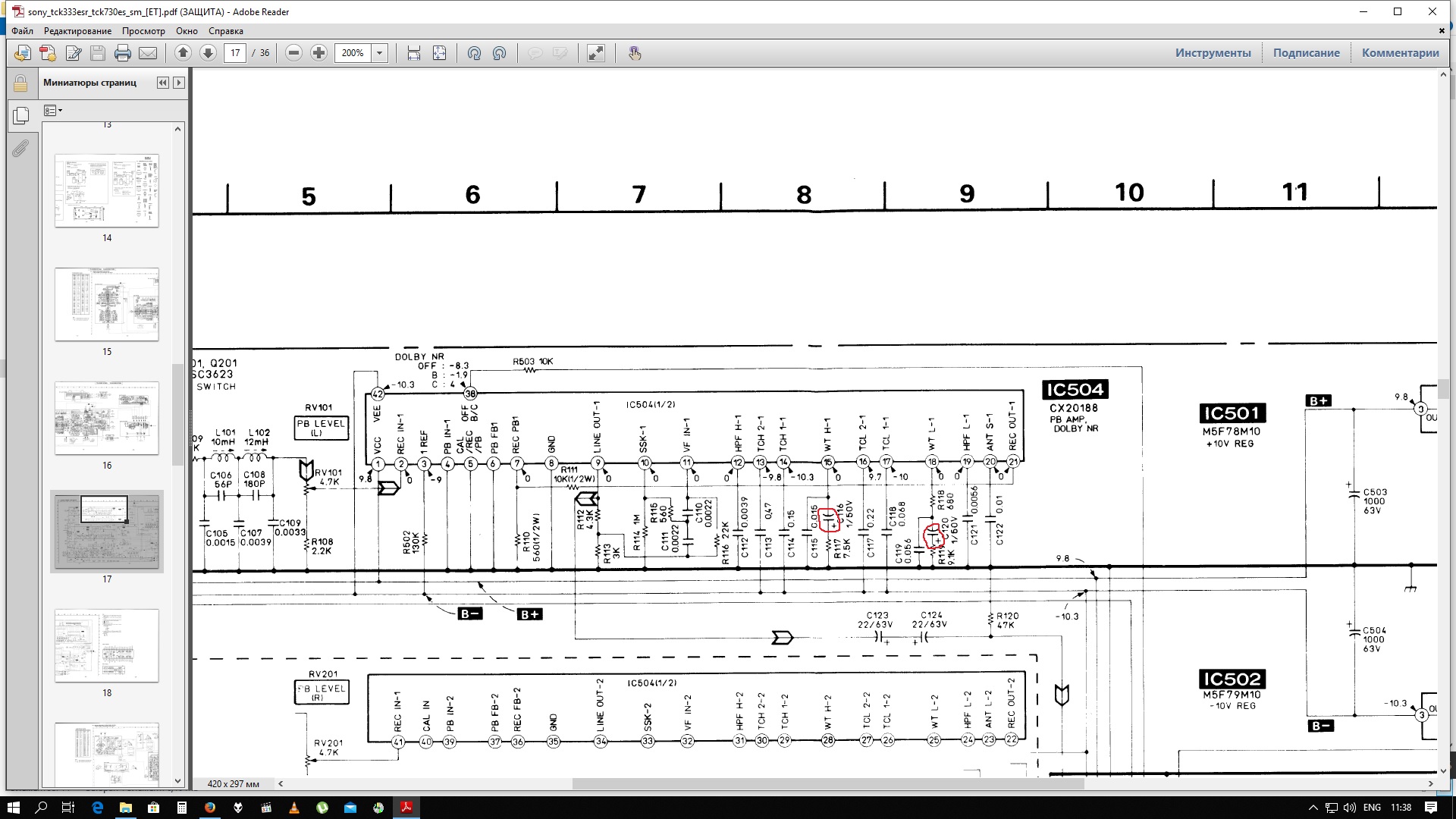Enable fit-width scrolling mode icon
Screen dimensions: 1456x819
[x=414, y=53]
